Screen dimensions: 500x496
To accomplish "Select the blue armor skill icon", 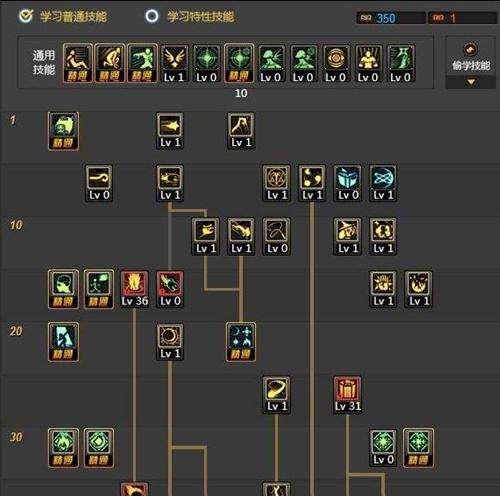I will coord(347,183).
